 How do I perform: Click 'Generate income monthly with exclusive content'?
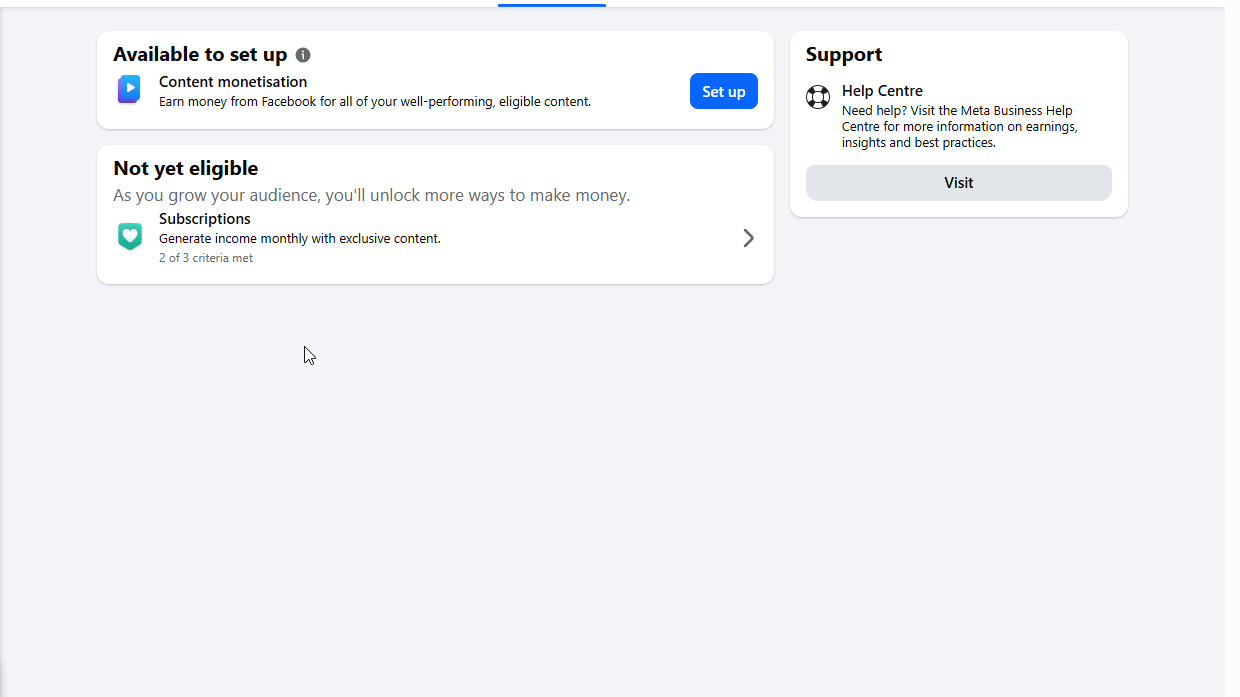300,239
